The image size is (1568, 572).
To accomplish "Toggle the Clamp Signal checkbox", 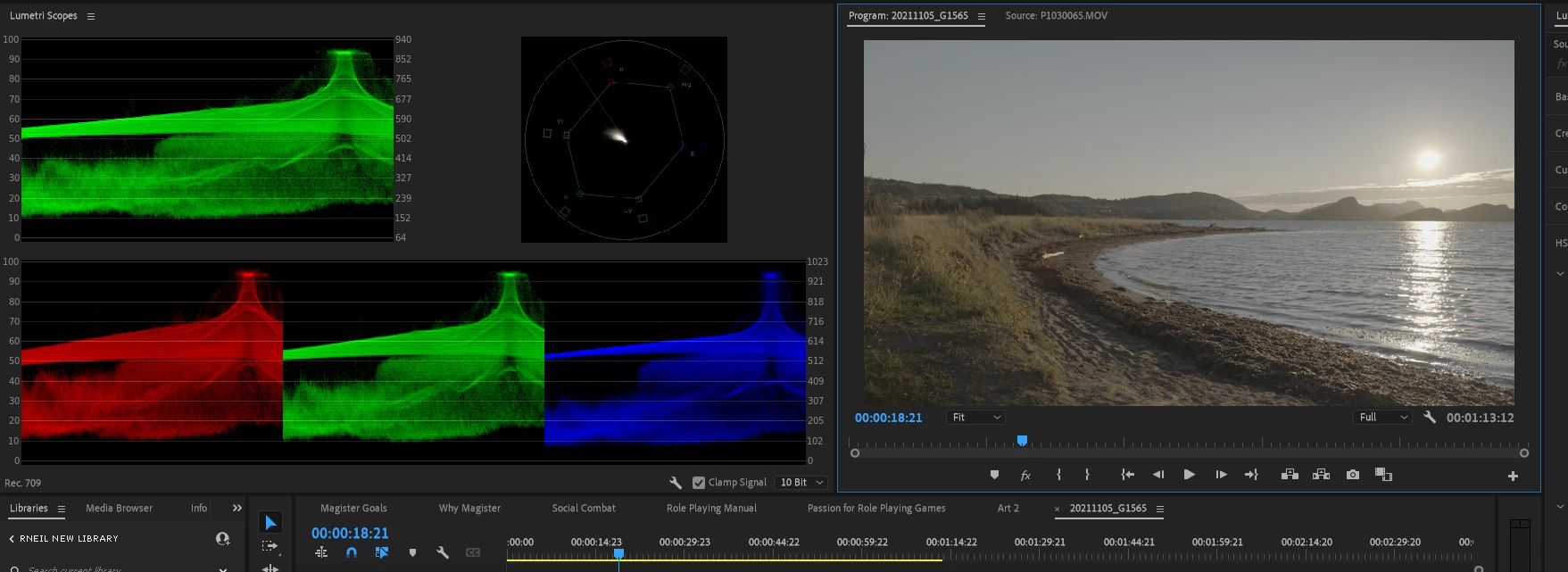I will 699,483.
